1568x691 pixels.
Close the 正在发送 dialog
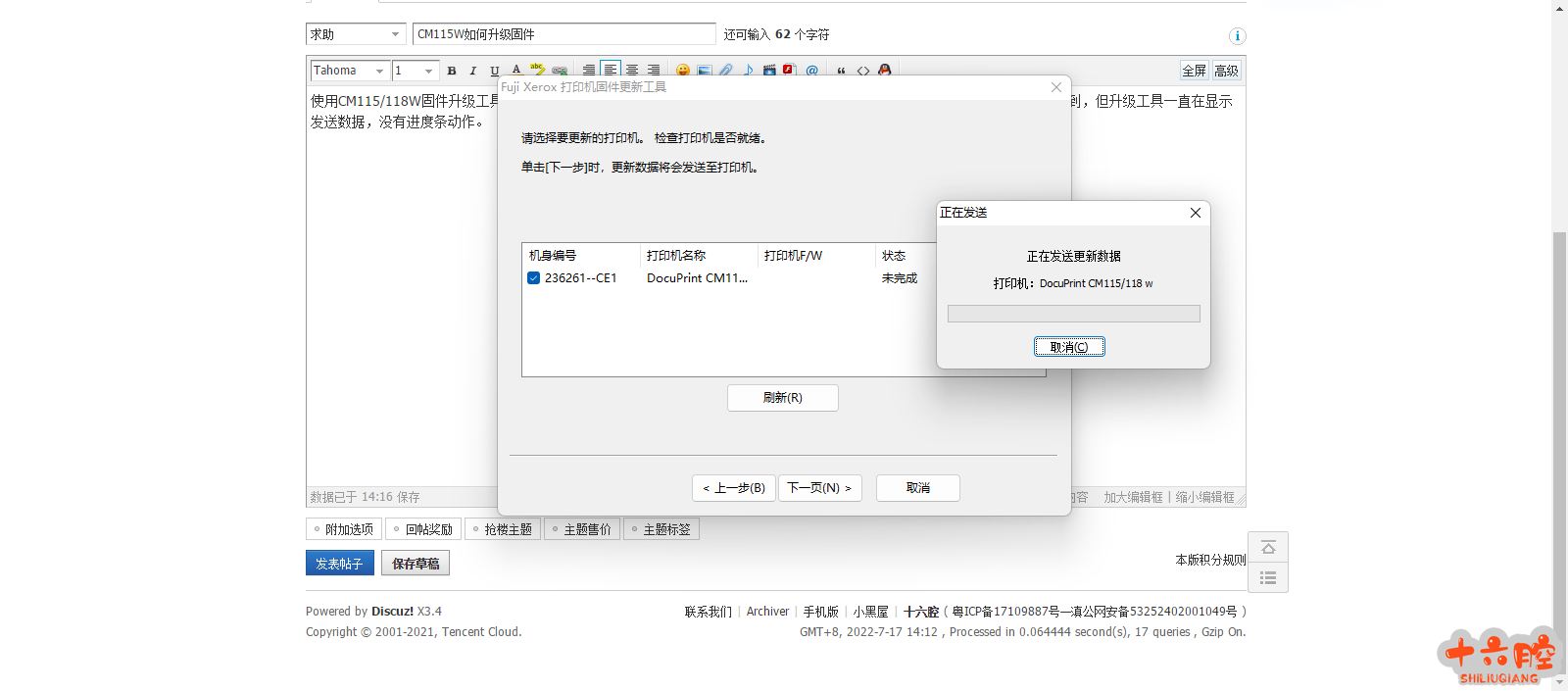tap(1196, 213)
